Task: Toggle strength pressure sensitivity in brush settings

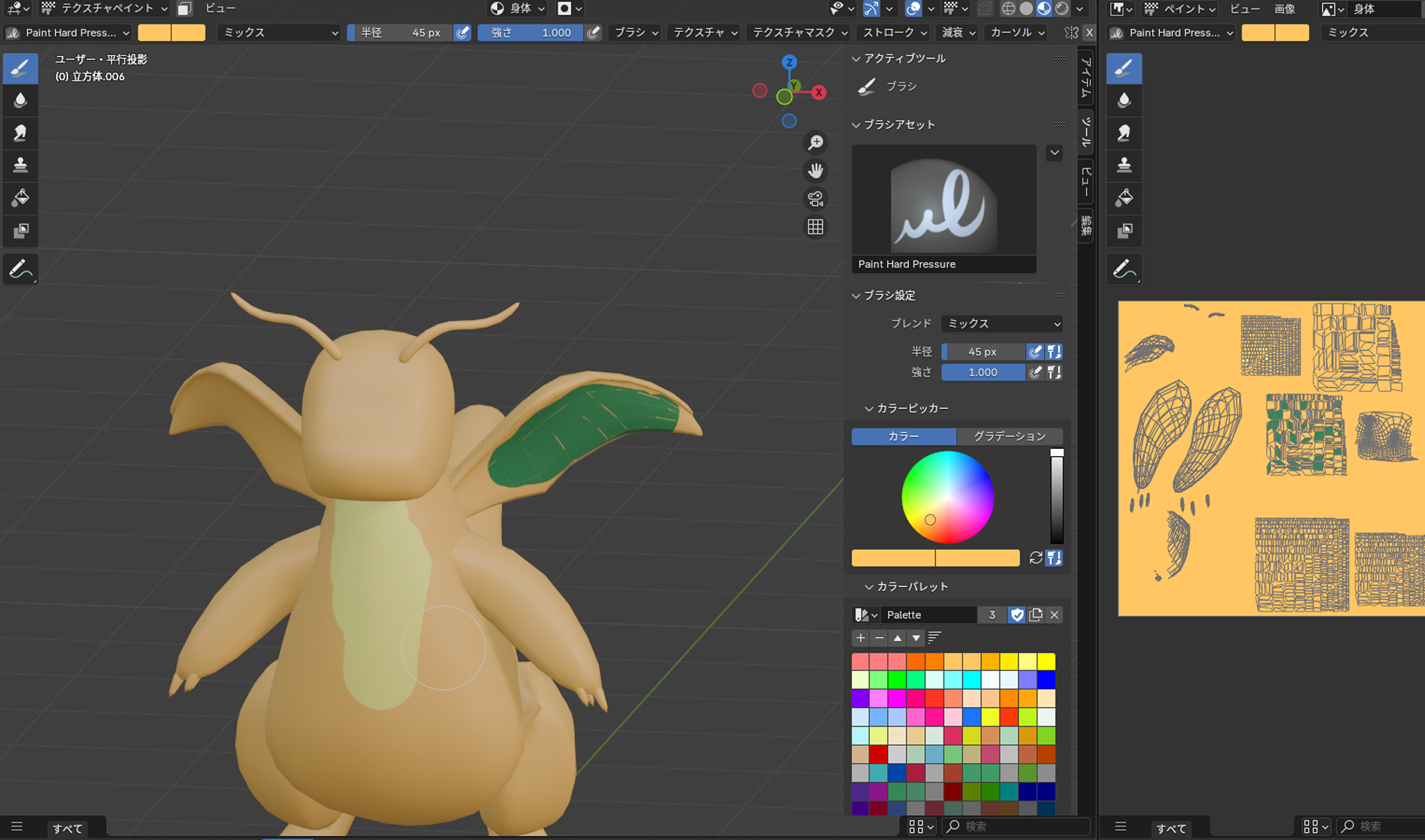Action: [1035, 373]
